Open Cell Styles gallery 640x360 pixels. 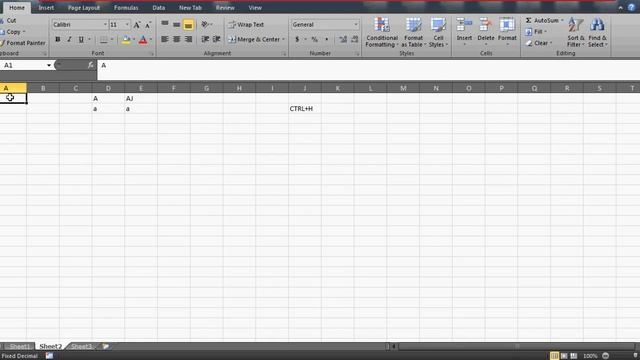pos(438,33)
